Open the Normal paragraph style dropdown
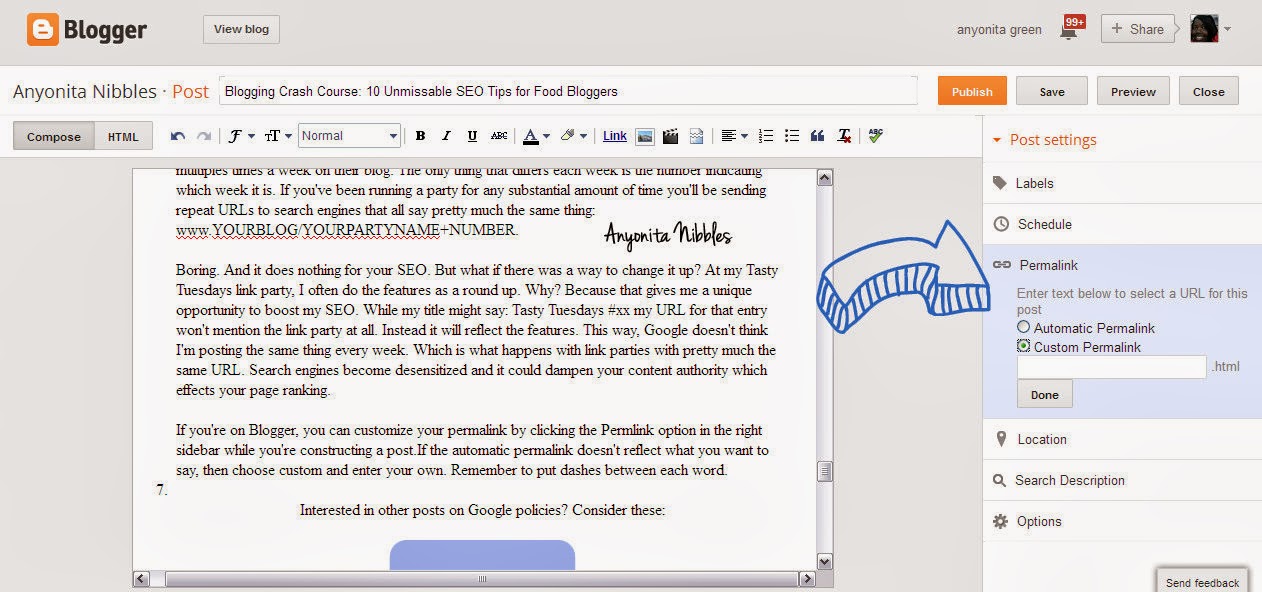 349,136
